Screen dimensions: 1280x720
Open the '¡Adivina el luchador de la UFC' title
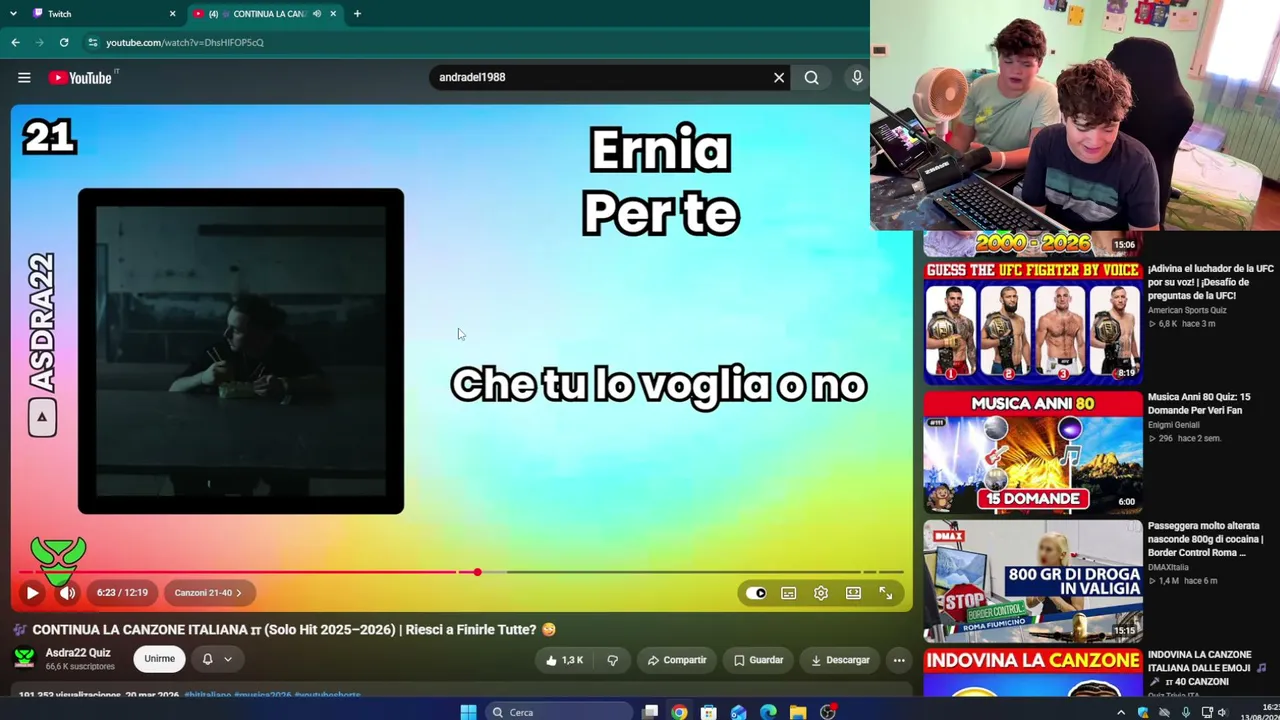pos(1210,282)
